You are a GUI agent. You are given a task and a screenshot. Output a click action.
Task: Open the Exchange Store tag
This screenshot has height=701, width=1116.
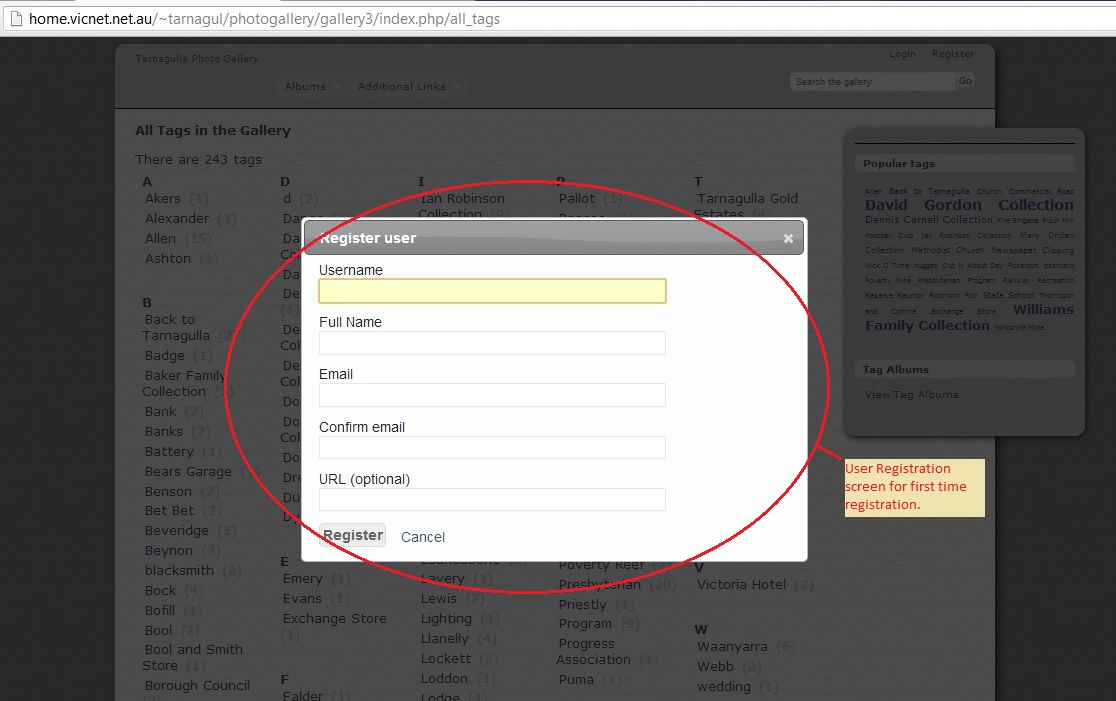[335, 618]
